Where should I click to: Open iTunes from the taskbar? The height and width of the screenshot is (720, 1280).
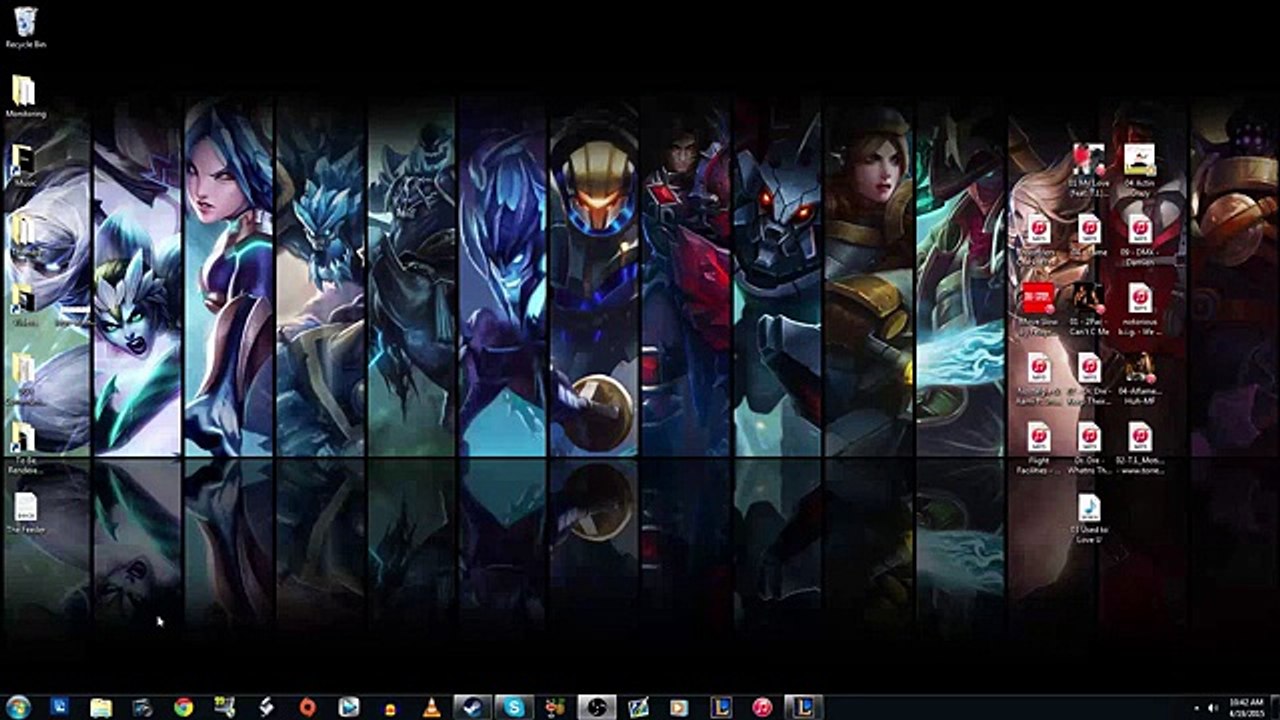(762, 708)
